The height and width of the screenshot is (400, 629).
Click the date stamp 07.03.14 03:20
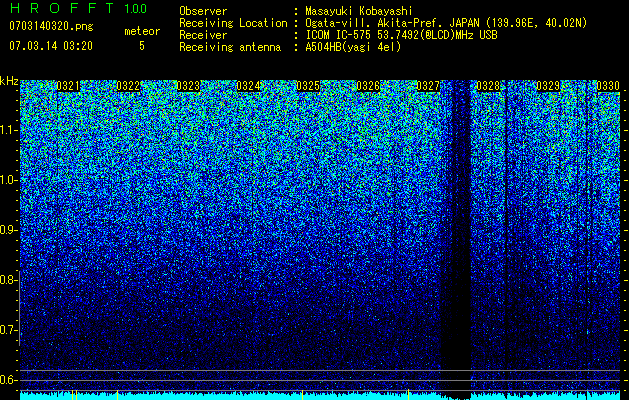(51, 46)
